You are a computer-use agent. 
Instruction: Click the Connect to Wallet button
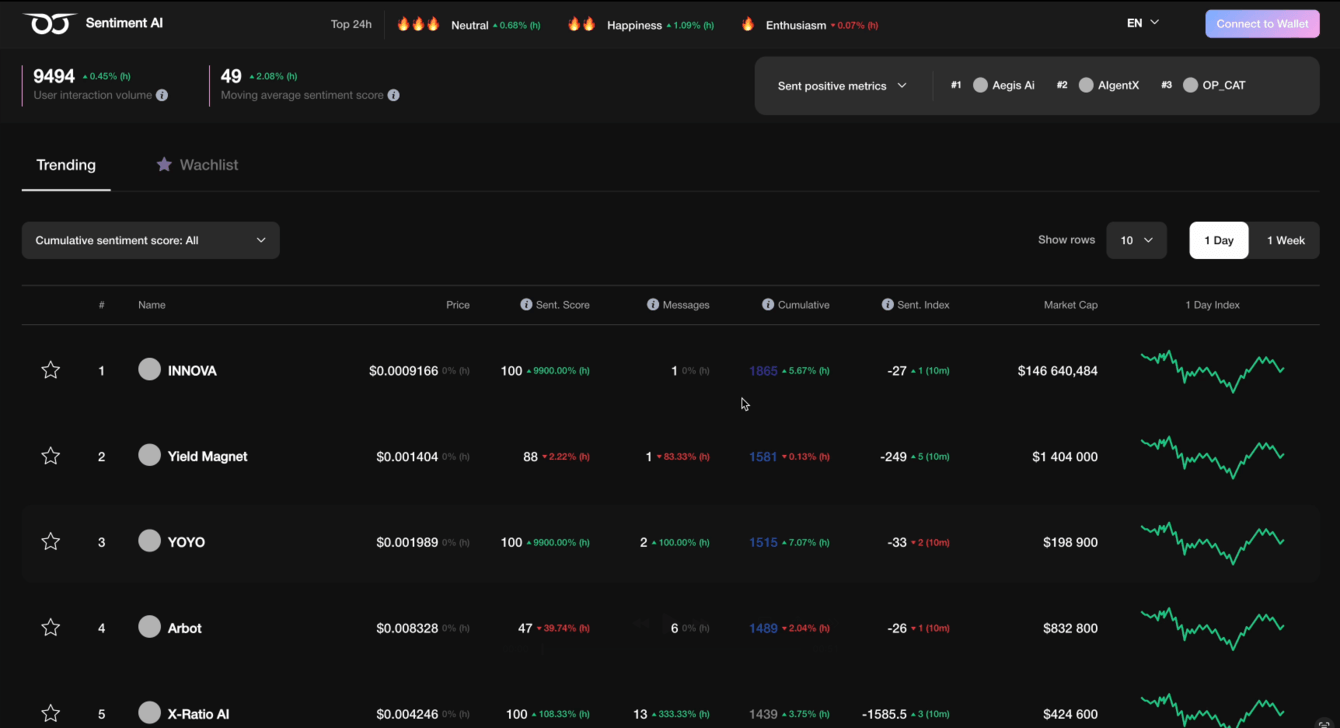pyautogui.click(x=1262, y=22)
